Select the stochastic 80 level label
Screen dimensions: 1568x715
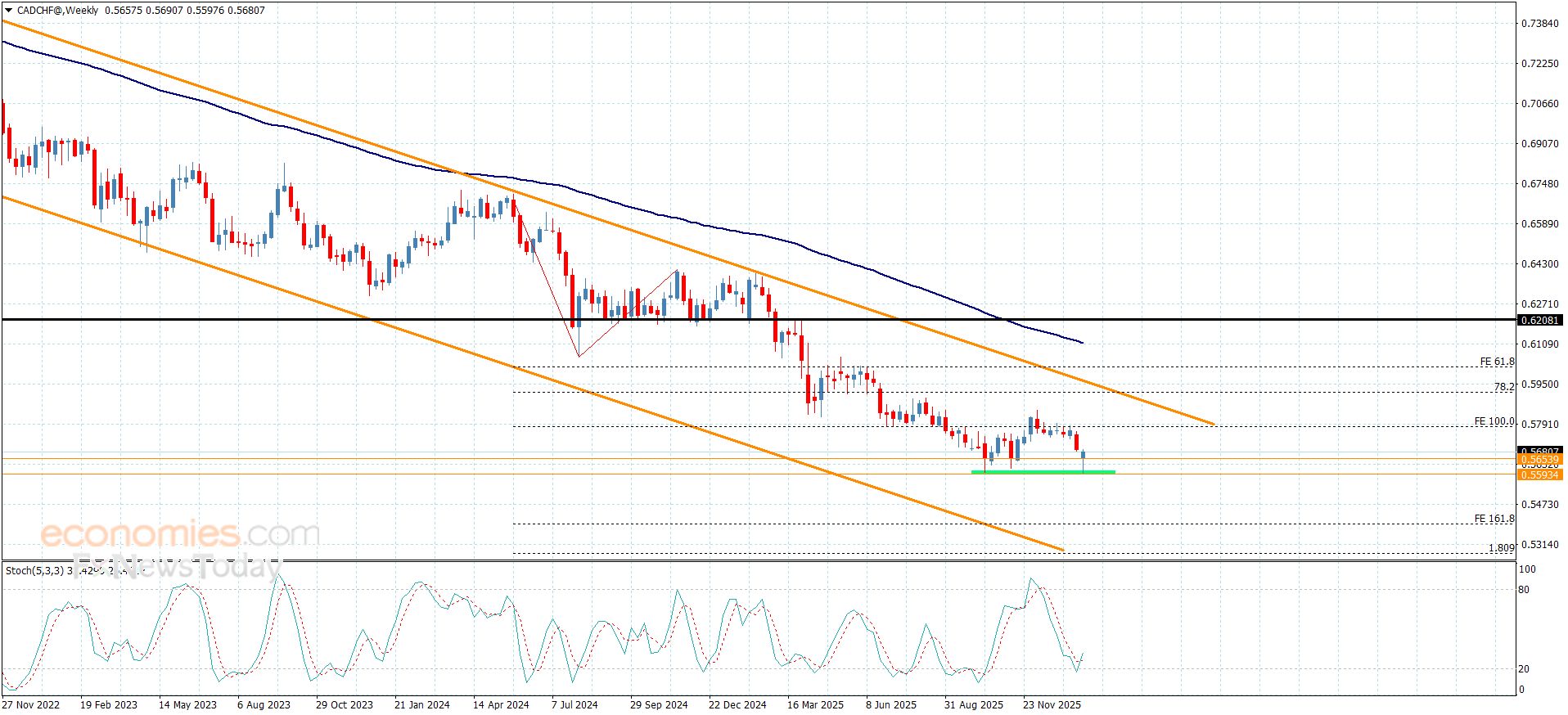1524,590
